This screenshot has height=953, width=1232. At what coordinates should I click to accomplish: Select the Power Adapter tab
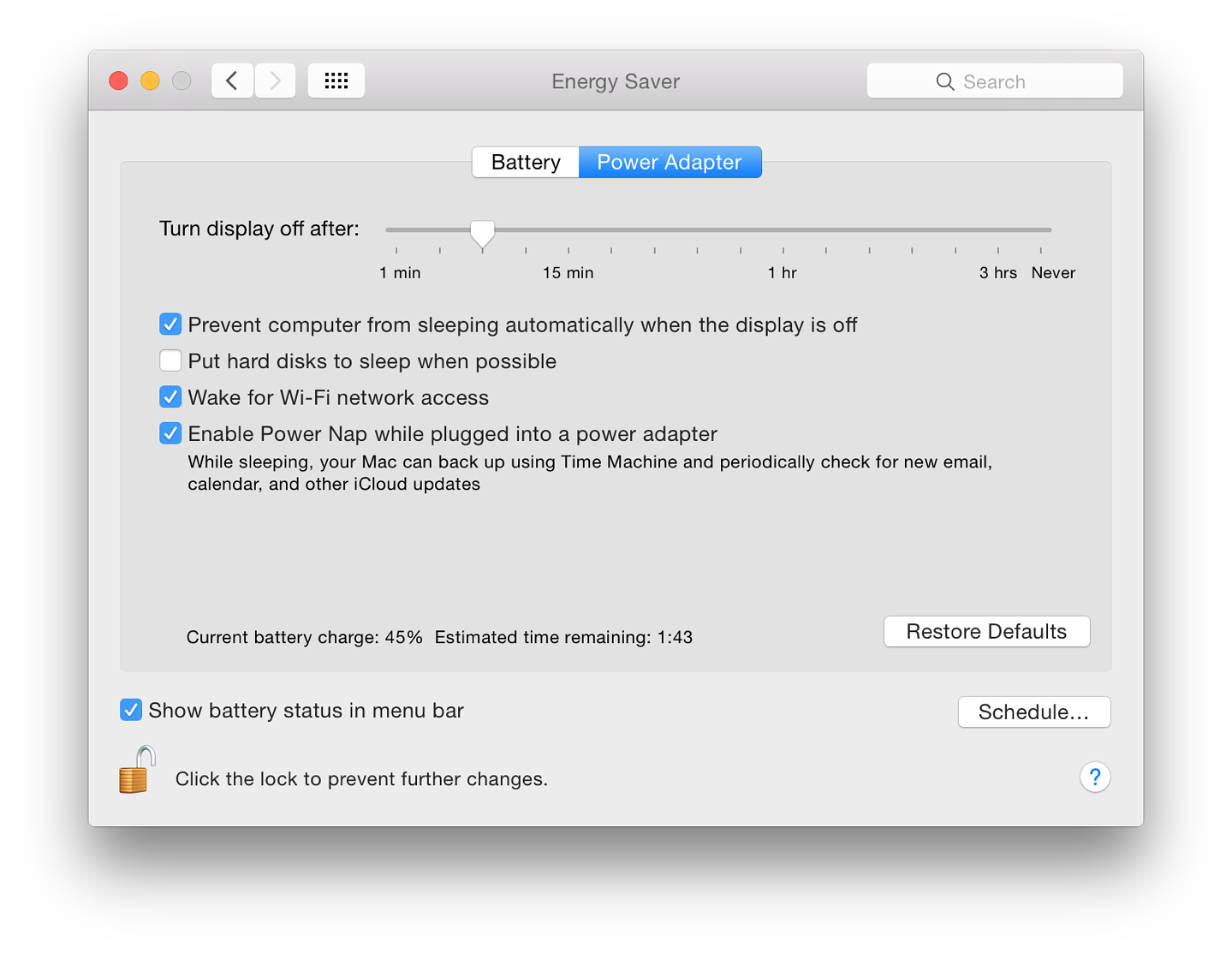coord(670,162)
